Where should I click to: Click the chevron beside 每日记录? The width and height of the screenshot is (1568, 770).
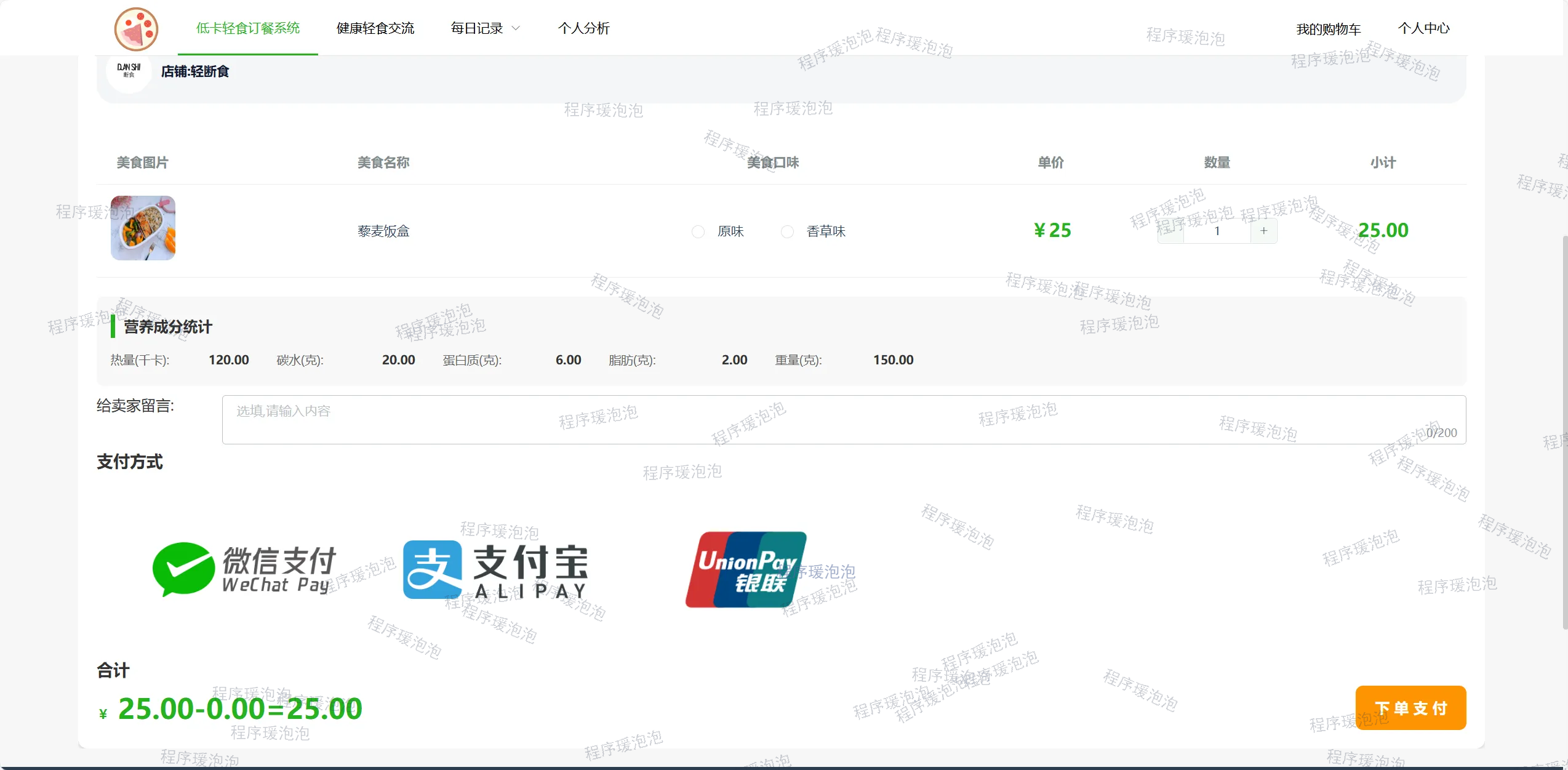pyautogui.click(x=516, y=28)
